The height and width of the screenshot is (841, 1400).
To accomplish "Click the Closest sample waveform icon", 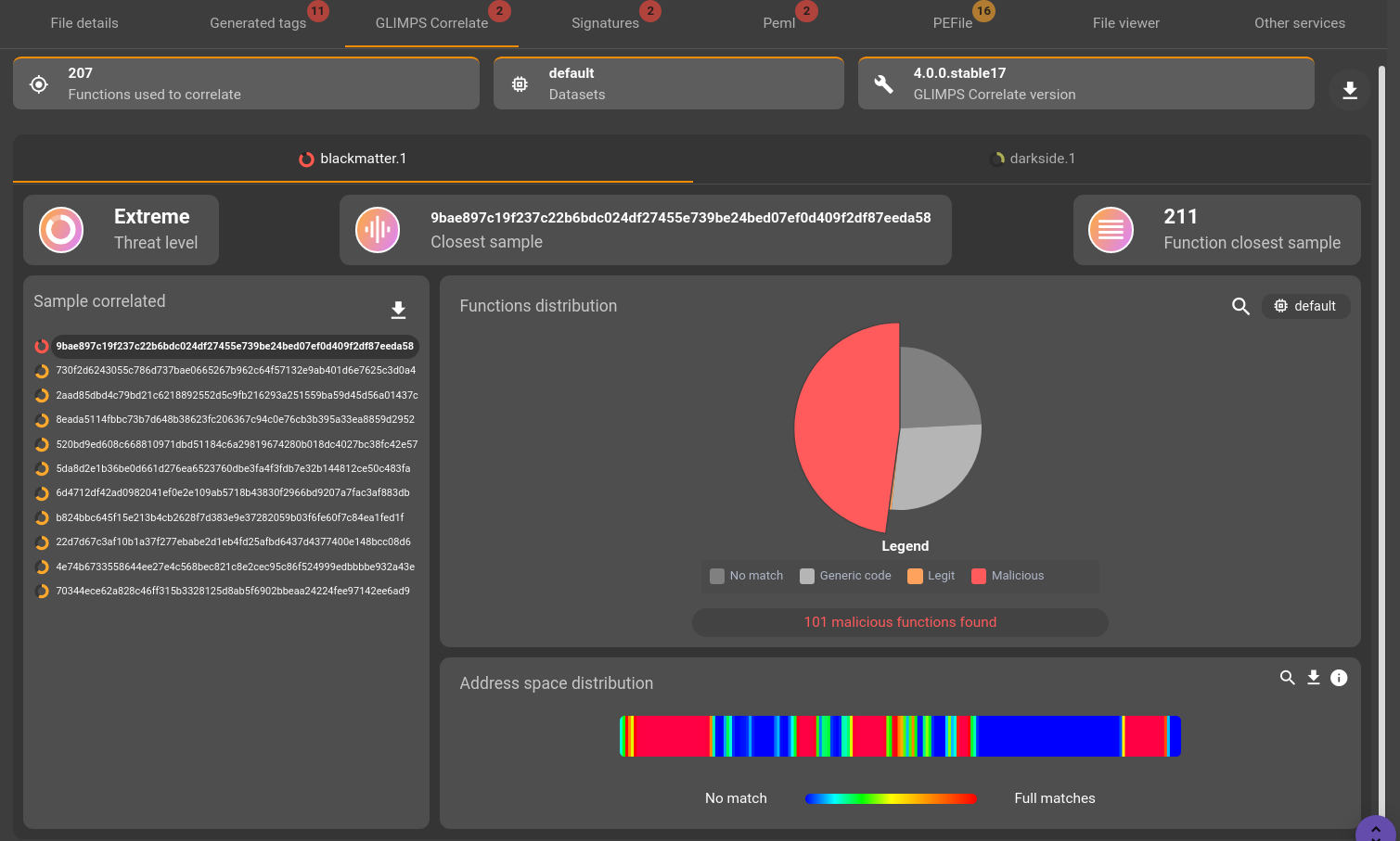I will [378, 230].
